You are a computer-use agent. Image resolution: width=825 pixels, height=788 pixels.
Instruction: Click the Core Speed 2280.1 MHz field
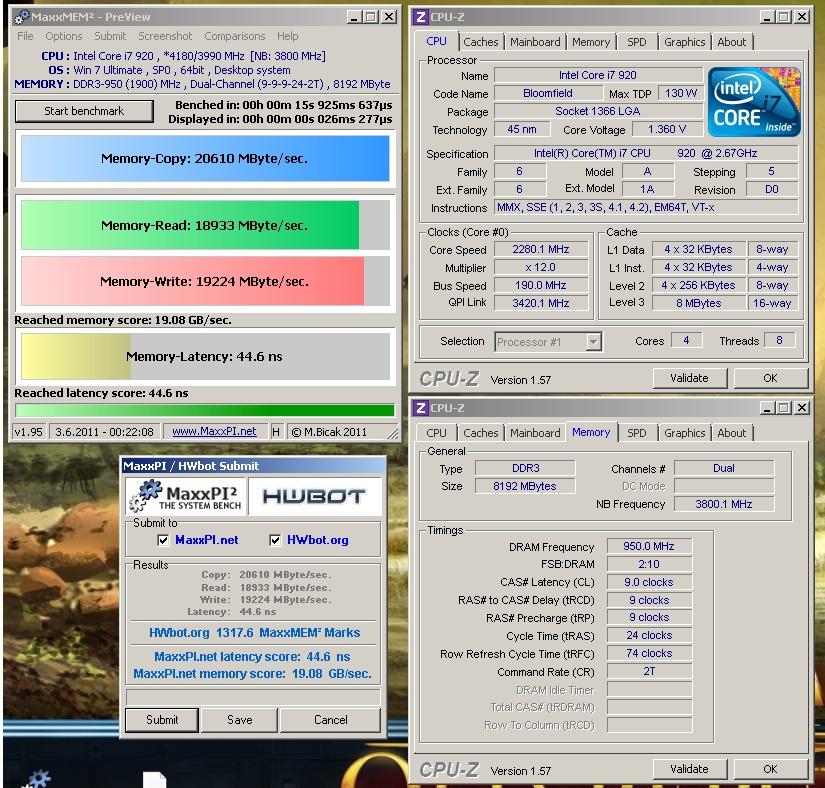[x=541, y=249]
